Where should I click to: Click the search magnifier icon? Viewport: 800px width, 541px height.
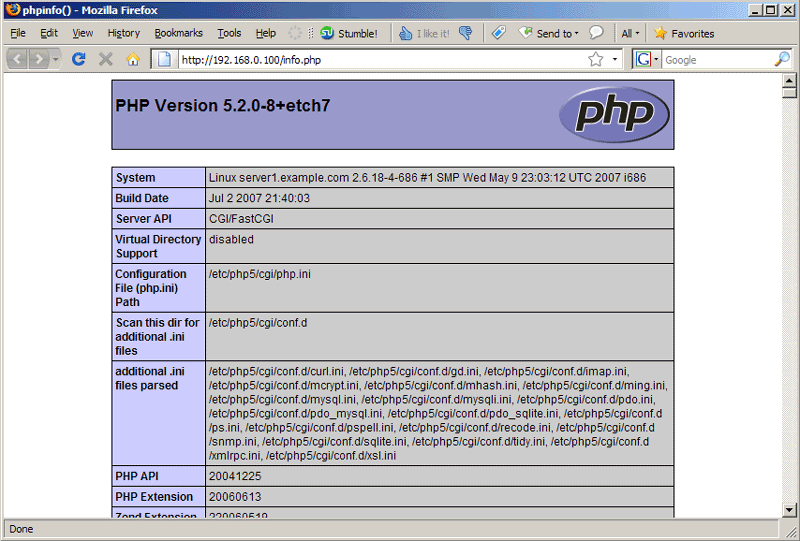point(782,60)
